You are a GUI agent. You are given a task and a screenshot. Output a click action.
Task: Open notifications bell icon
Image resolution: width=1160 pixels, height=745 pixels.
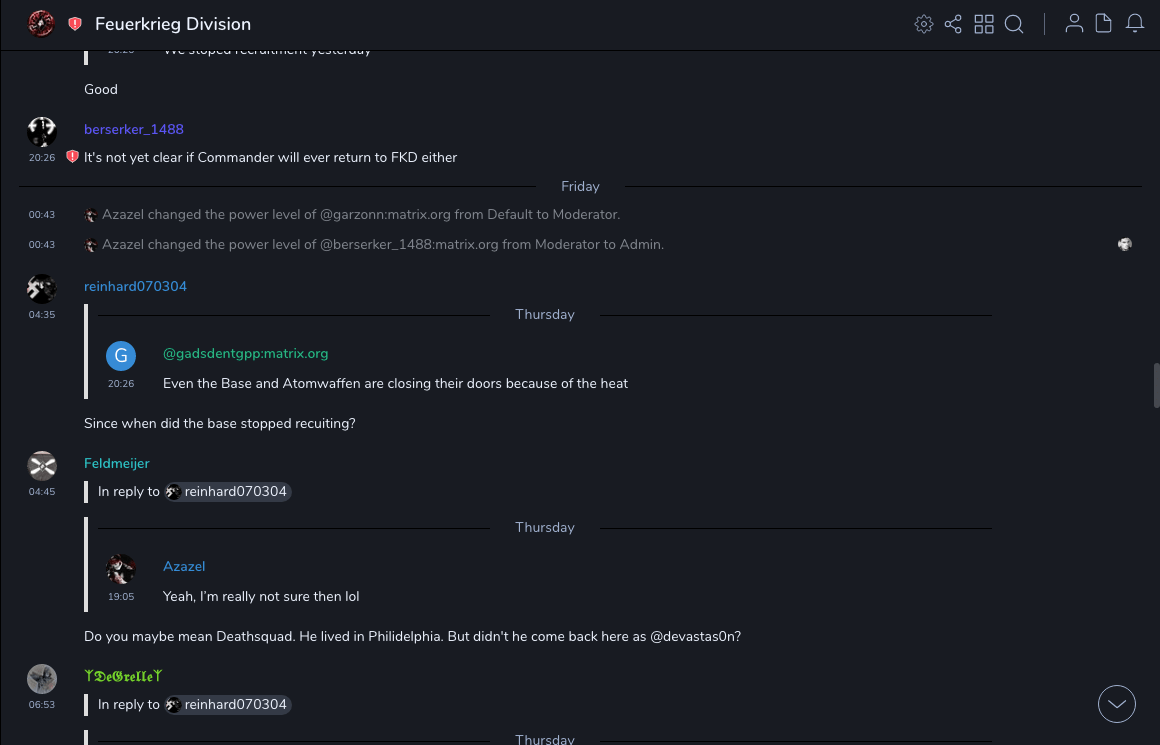point(1135,24)
